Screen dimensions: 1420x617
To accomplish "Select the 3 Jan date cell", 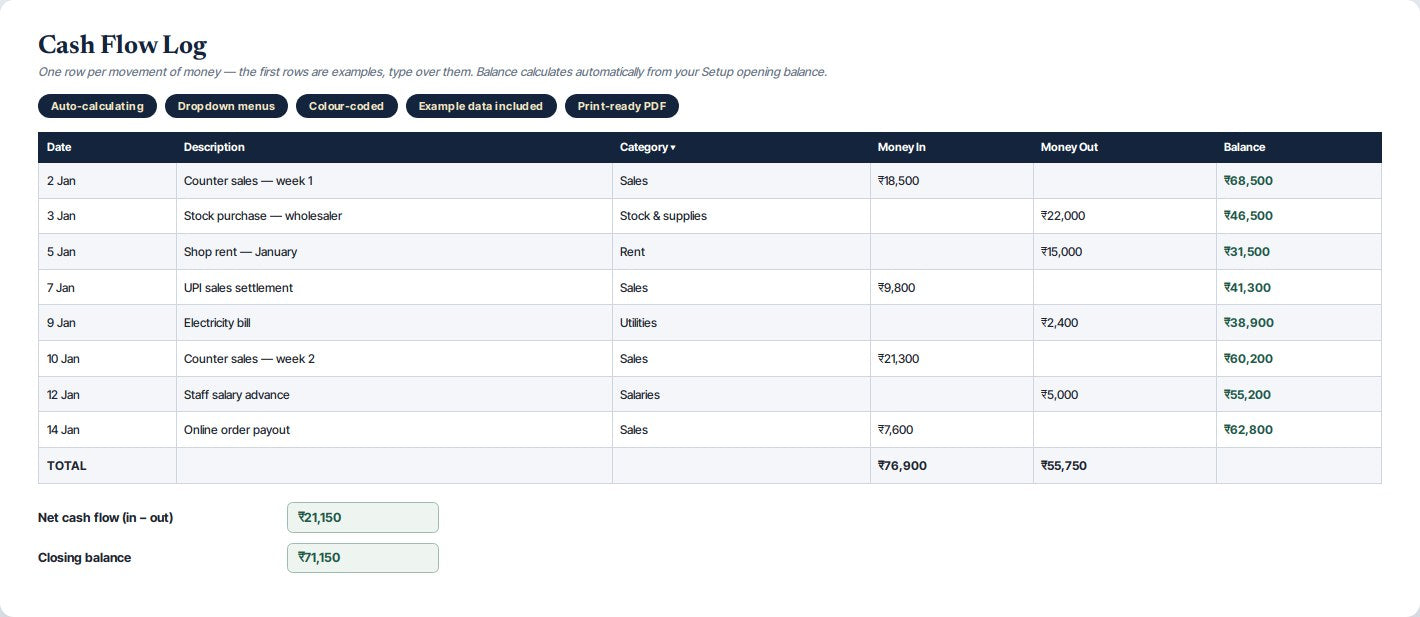I will 107,216.
